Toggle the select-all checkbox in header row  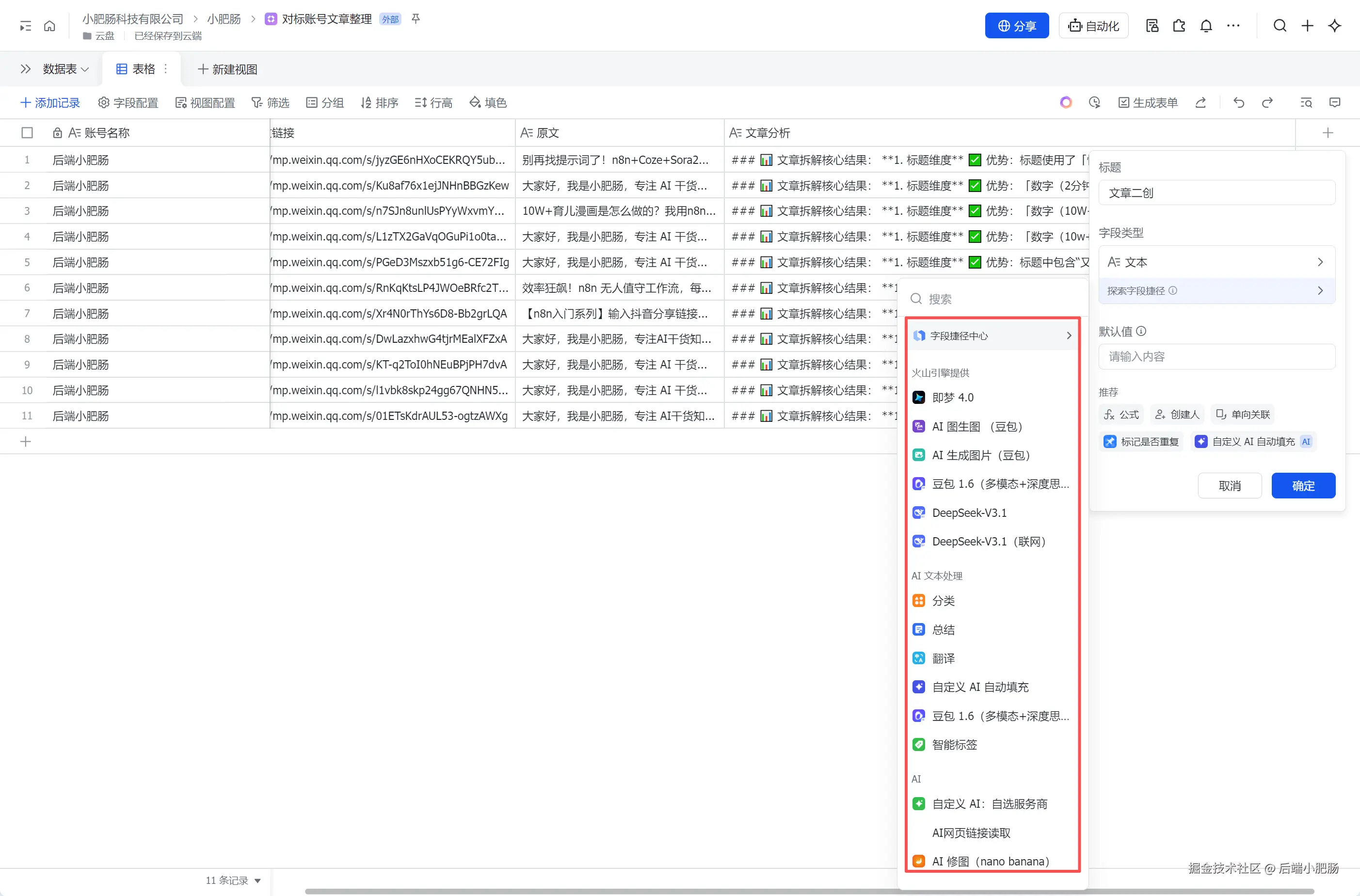click(27, 132)
